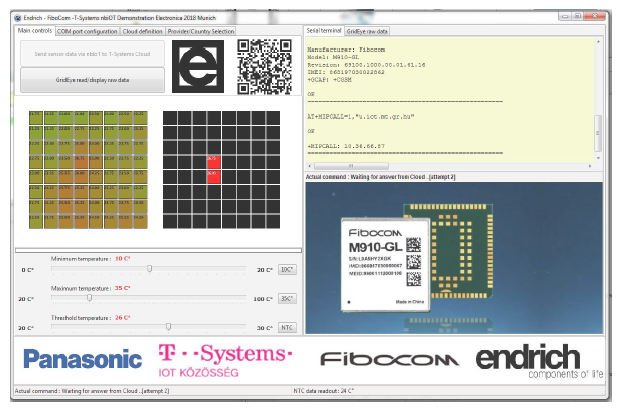This screenshot has width=621, height=412.
Task: Click the serial terminal vertical scrollbar thumb
Action: (598, 133)
